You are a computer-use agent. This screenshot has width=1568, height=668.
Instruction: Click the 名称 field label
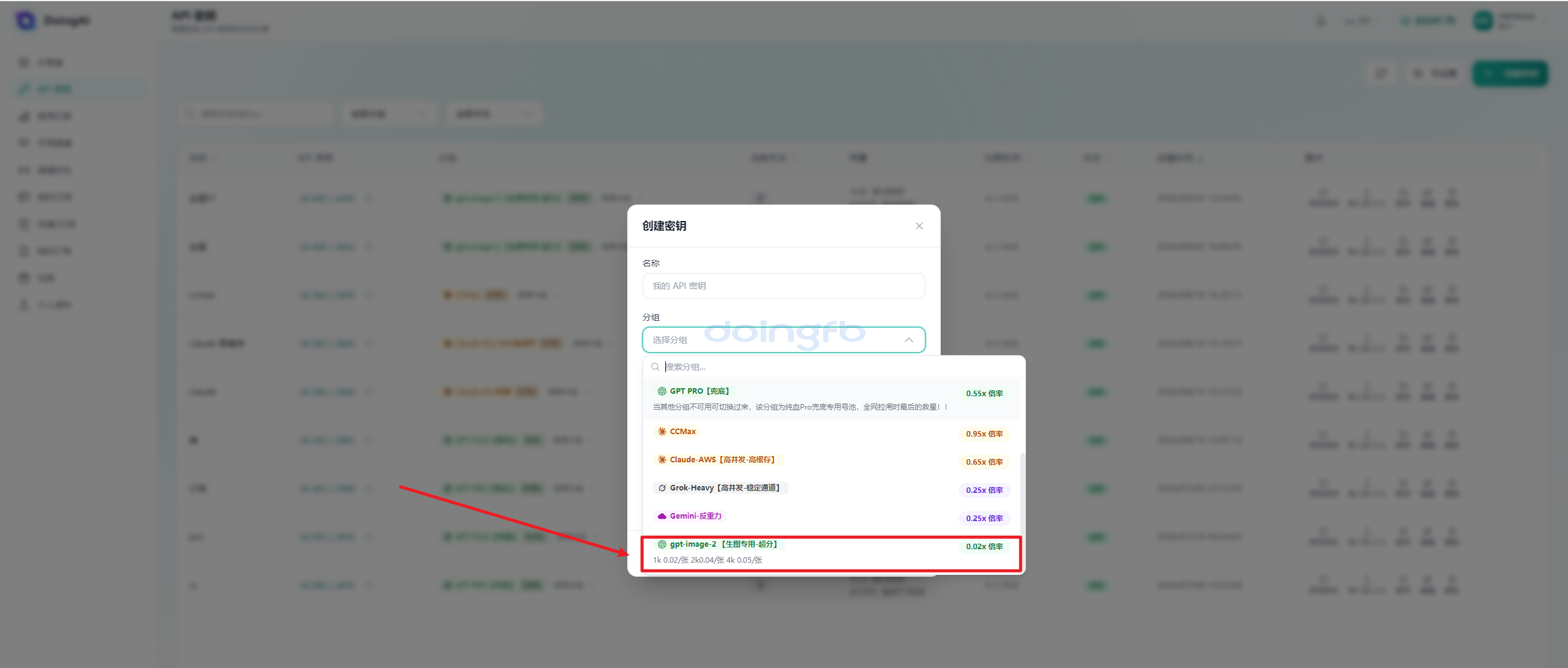pos(650,263)
